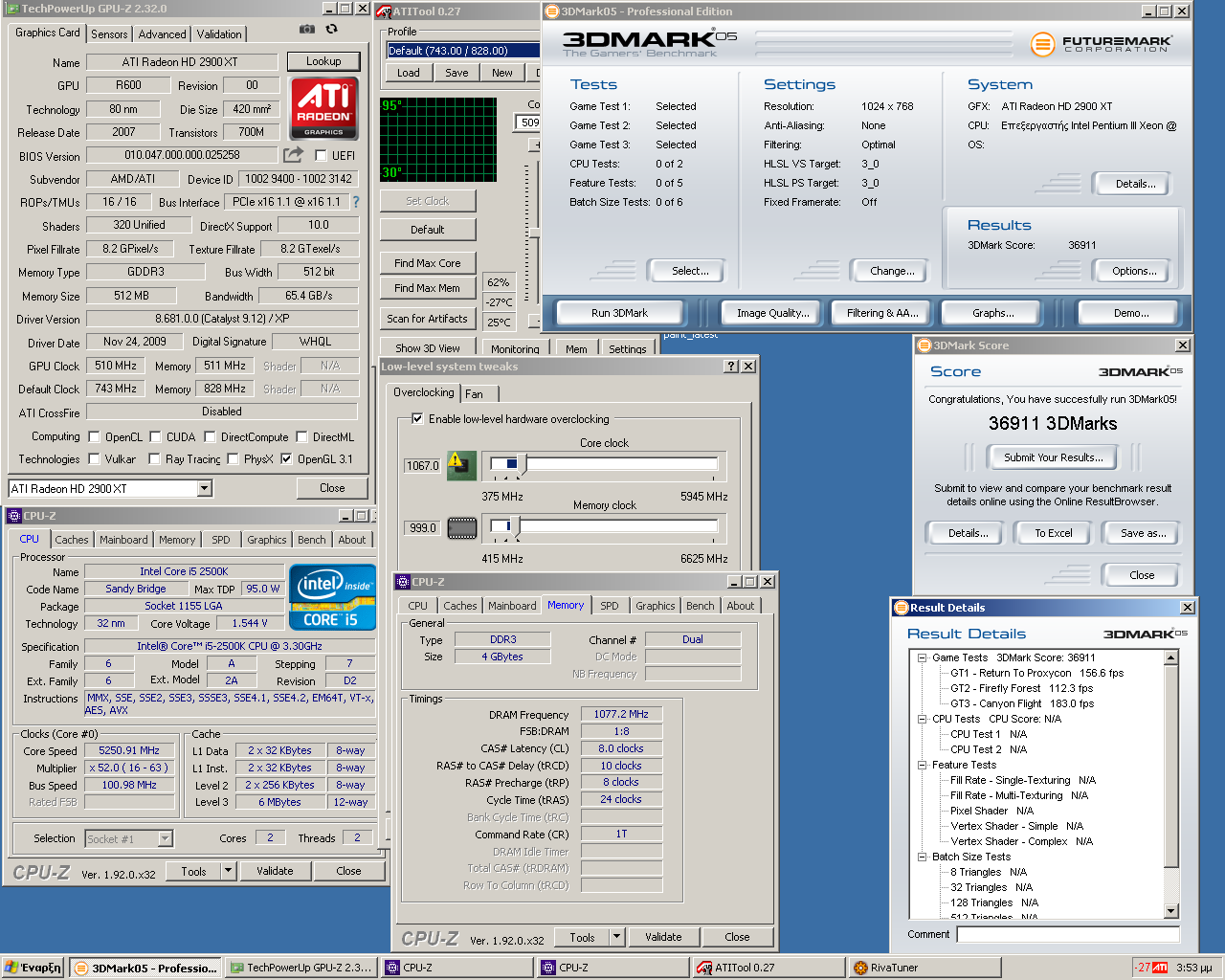
Task: Click the Intel Core i5 logo in CPU-Z
Action: (x=331, y=597)
